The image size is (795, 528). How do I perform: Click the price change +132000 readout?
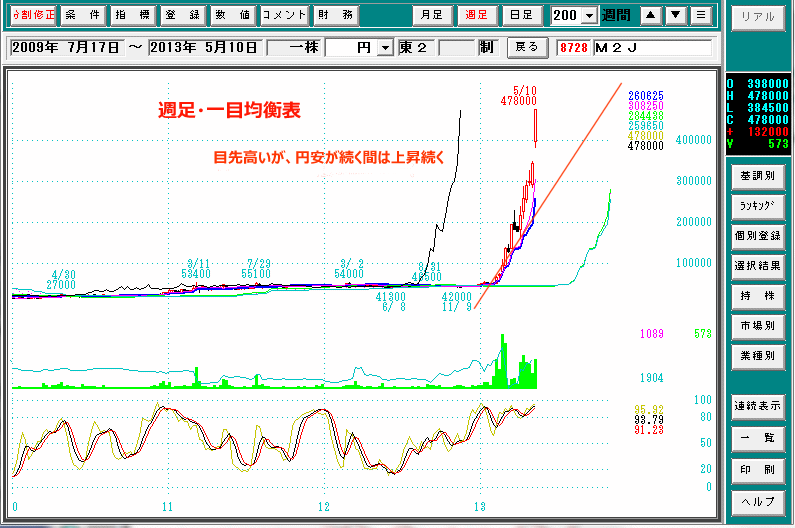pyautogui.click(x=758, y=132)
